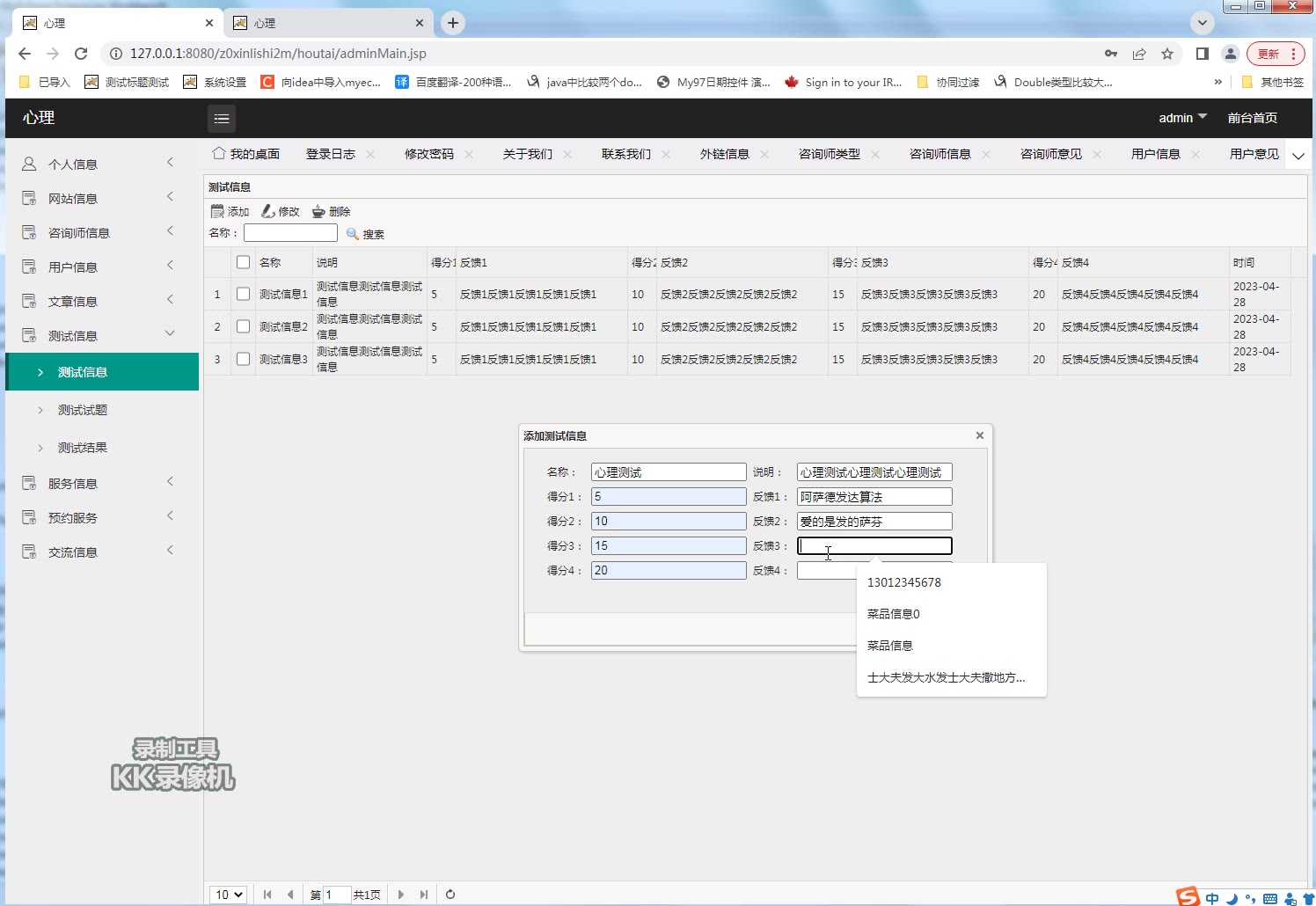Click the 搜索 magnifier icon
The height and width of the screenshot is (906, 1316).
pos(353,234)
